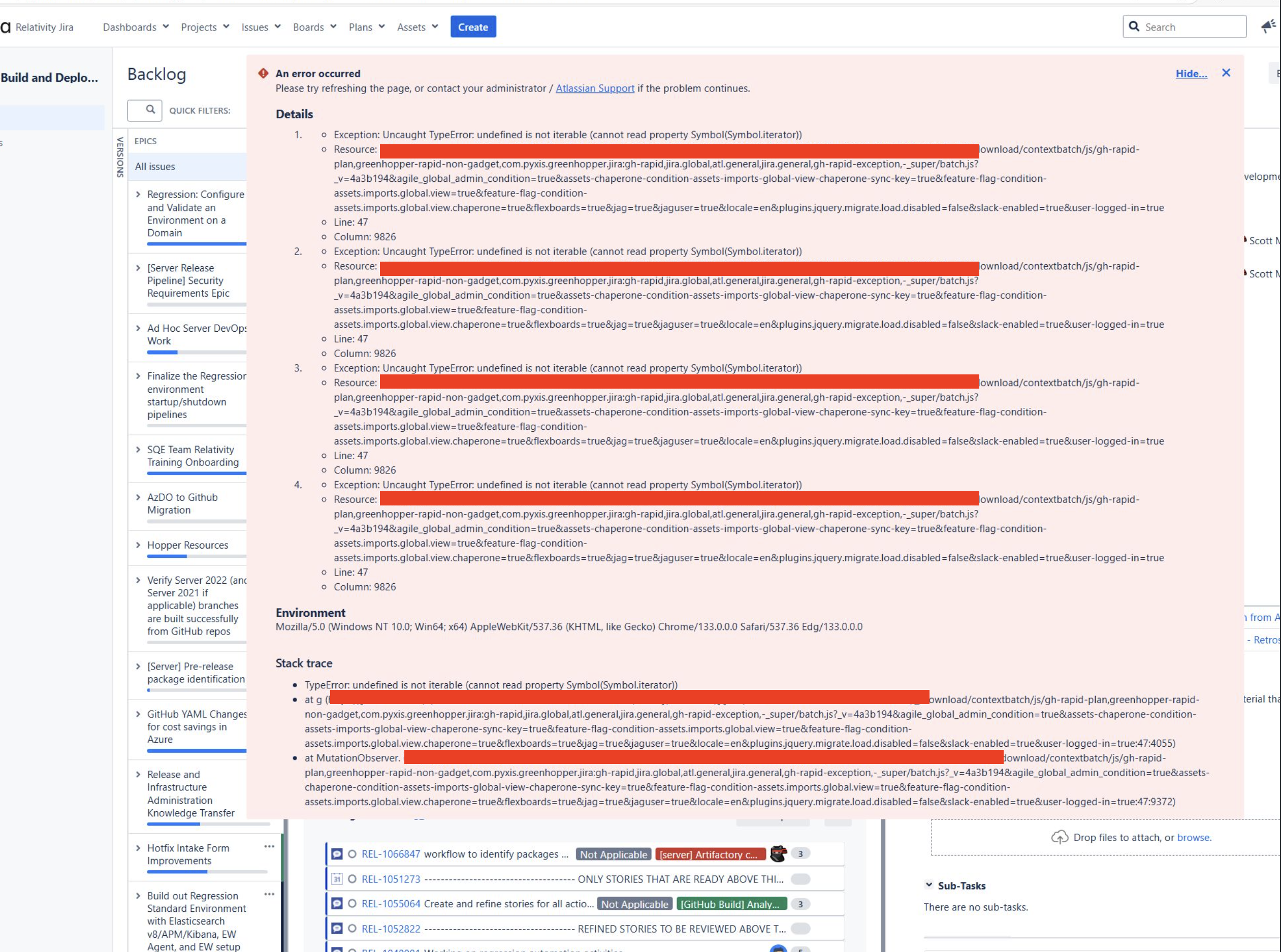
Task: Open issue REL-1066847
Action: pyautogui.click(x=391, y=854)
